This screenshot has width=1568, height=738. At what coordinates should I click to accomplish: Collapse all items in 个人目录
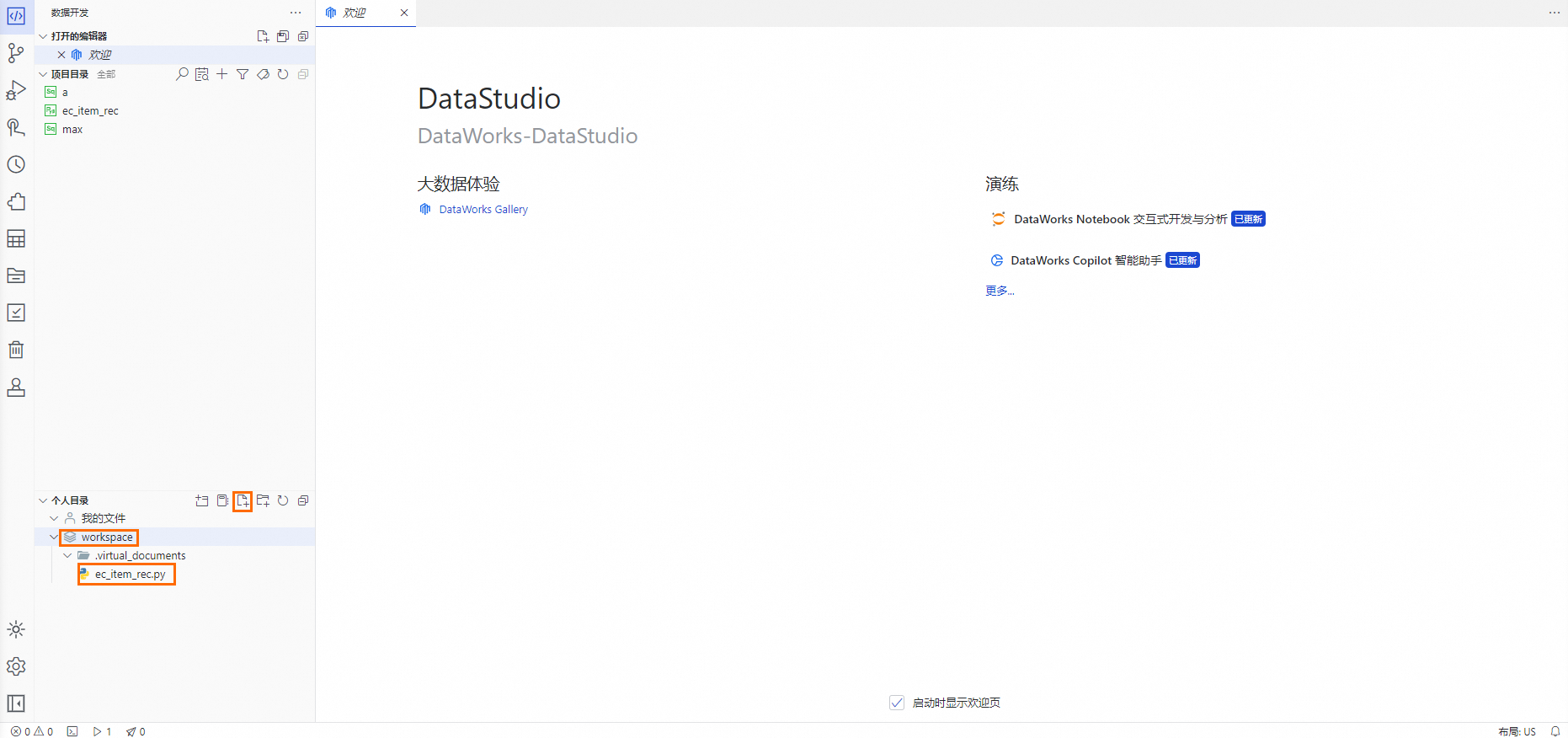pyautogui.click(x=303, y=500)
